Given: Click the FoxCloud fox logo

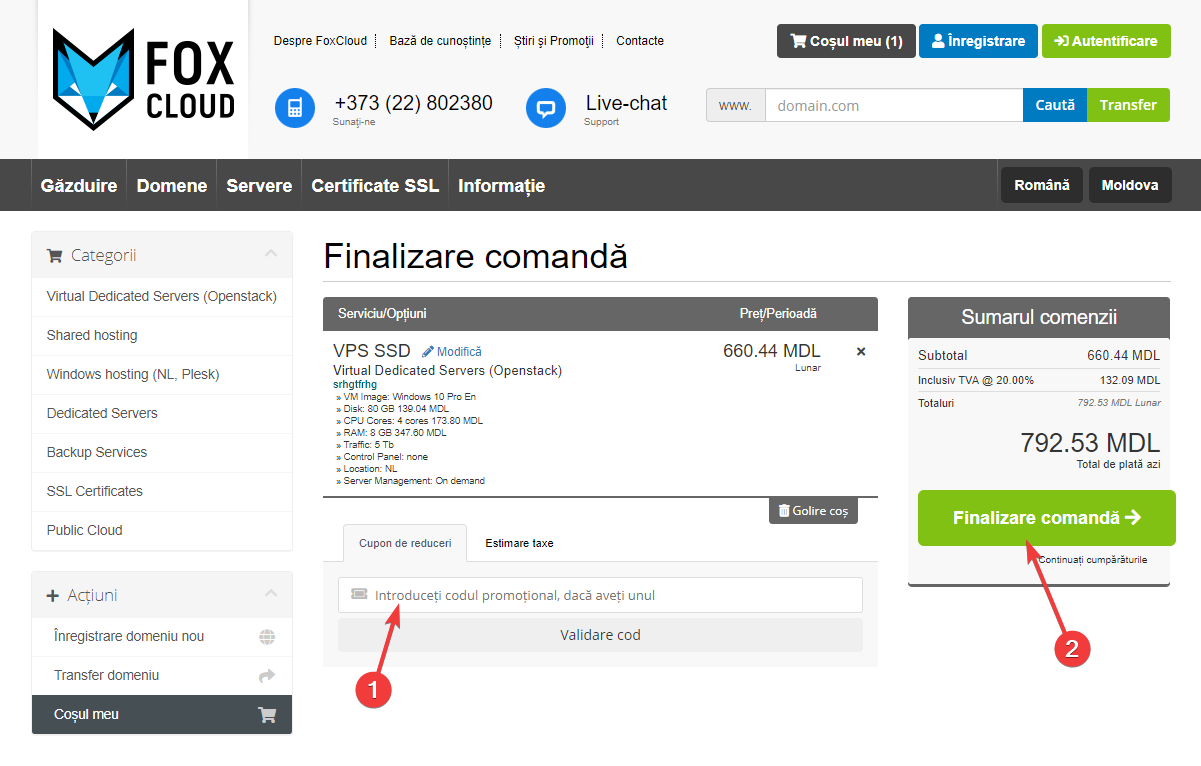Looking at the screenshot, I should 143,80.
